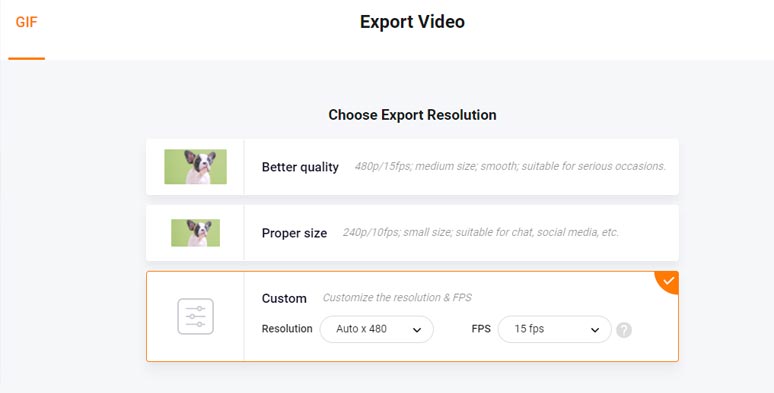The image size is (774, 393).
Task: Click the FPS help question mark icon
Action: coord(624,330)
